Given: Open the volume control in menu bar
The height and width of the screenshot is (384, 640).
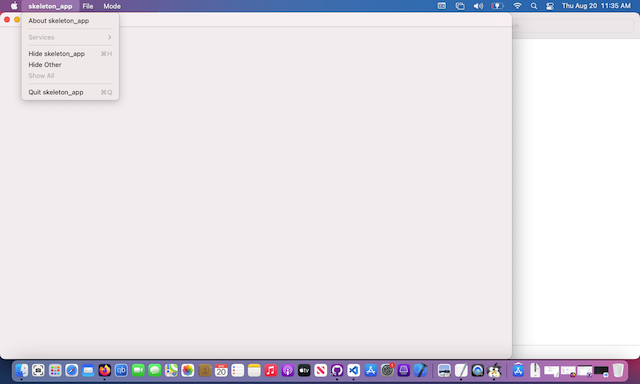Looking at the screenshot, I should (x=478, y=6).
